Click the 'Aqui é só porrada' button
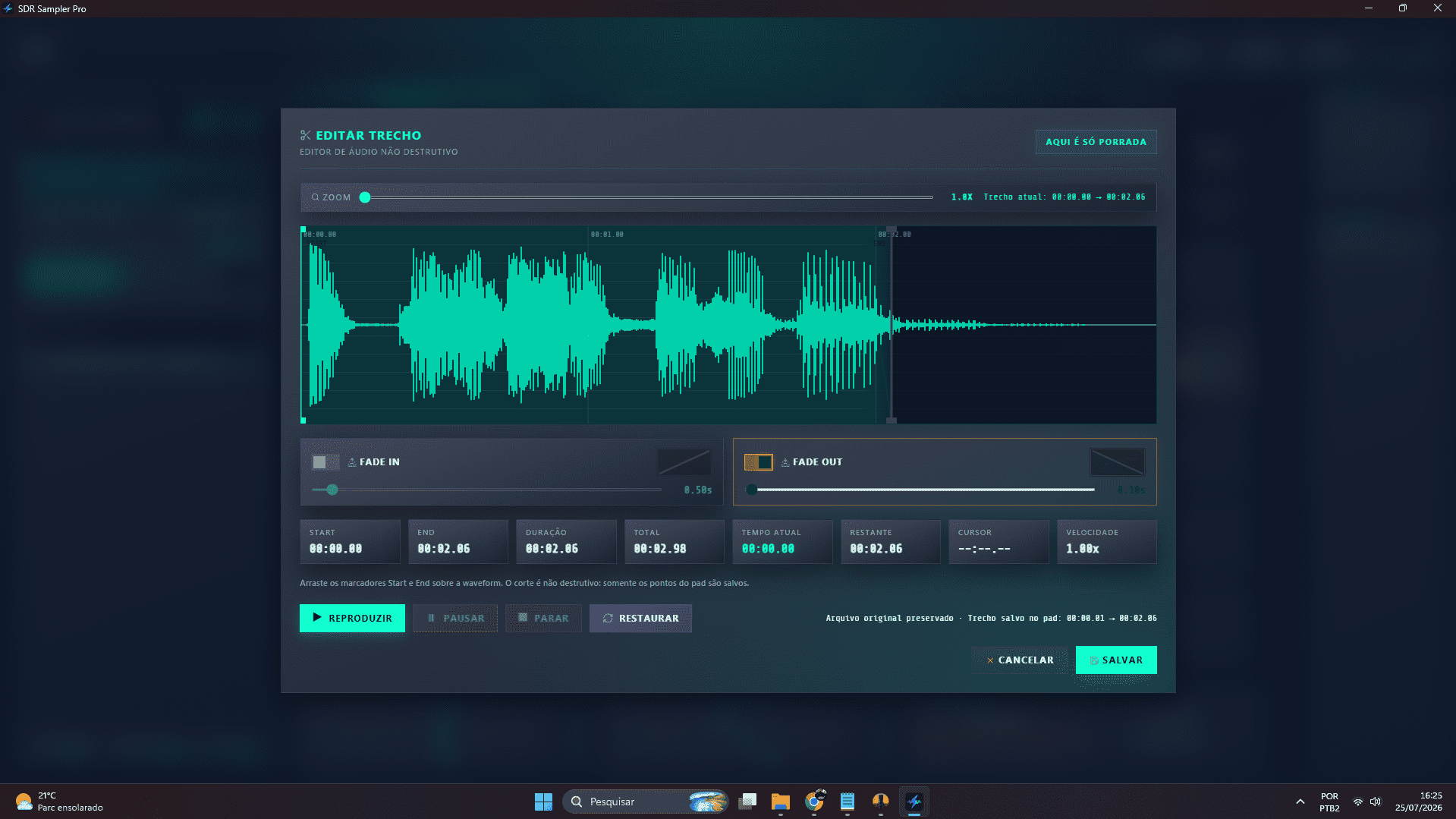 [1096, 142]
